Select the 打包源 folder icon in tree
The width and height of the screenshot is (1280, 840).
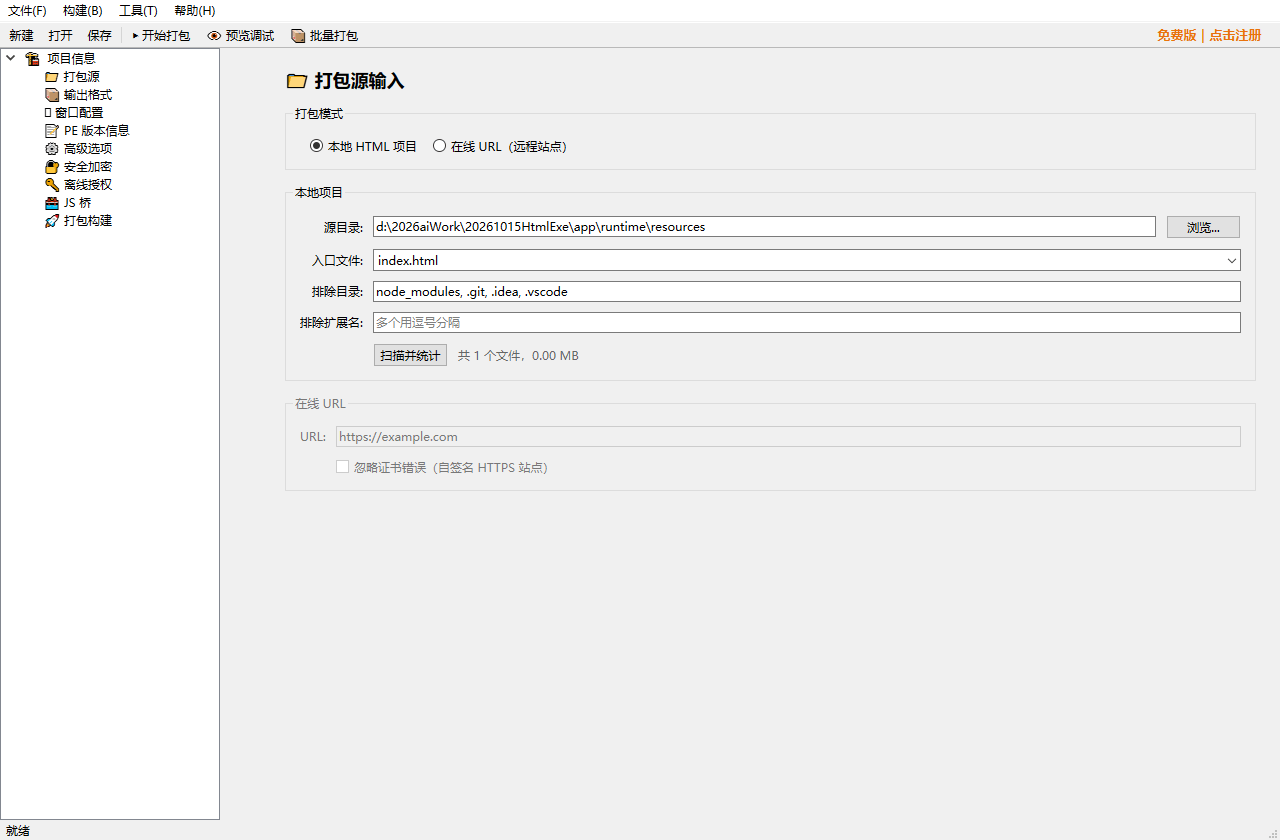[x=52, y=77]
